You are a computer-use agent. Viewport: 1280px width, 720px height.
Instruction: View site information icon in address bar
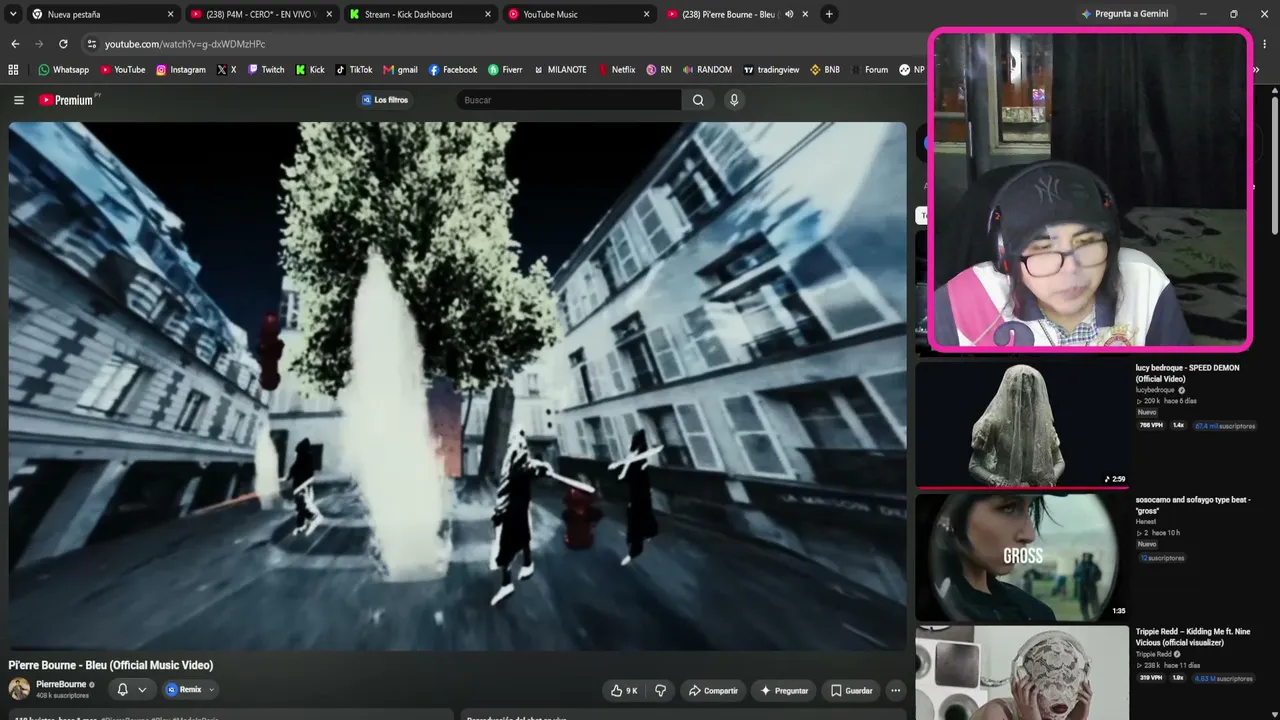(92, 44)
